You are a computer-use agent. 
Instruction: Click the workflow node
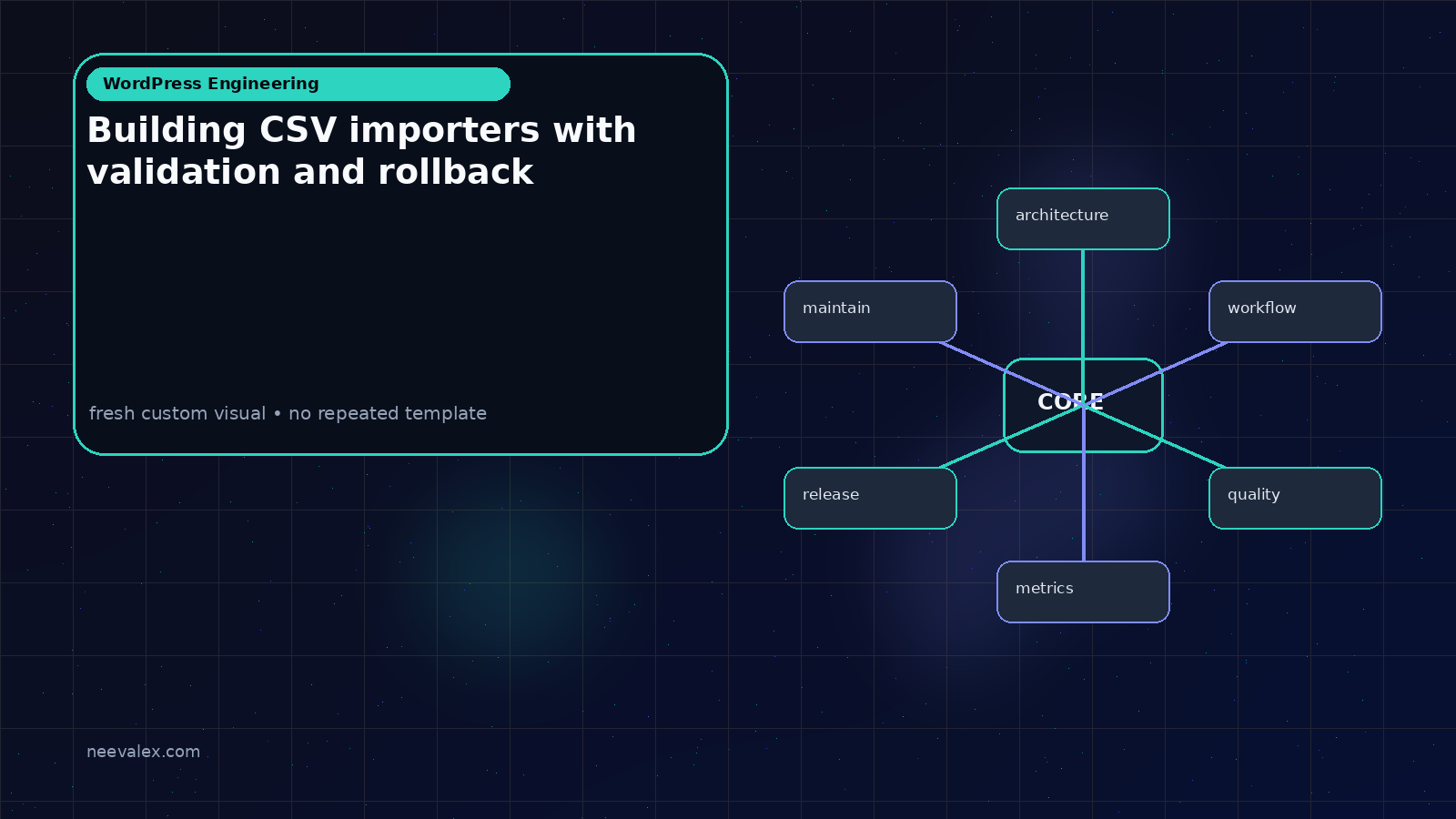coord(1295,311)
